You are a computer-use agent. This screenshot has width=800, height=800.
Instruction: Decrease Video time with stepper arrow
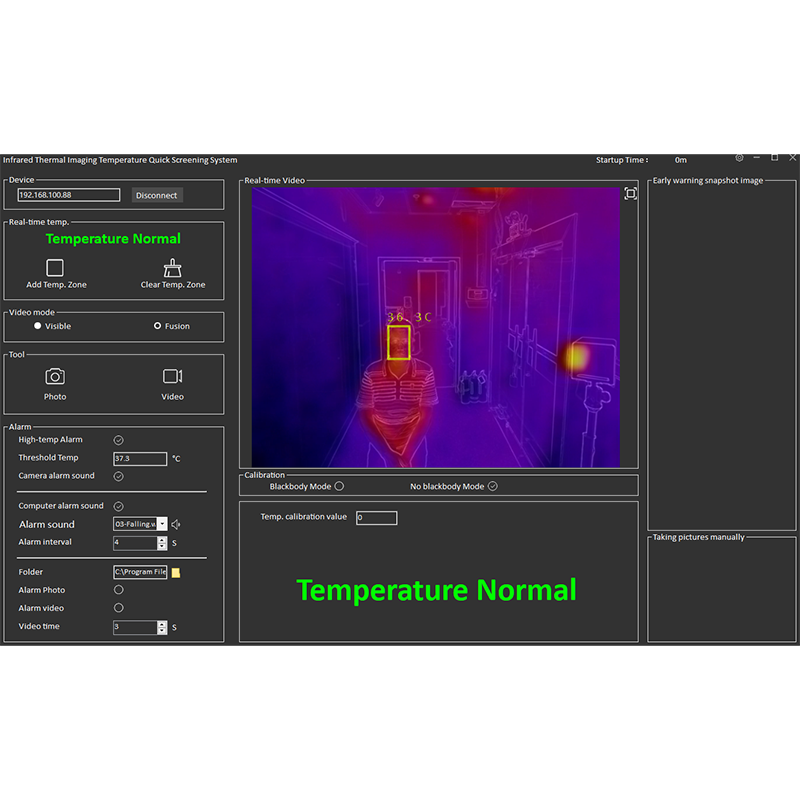click(162, 630)
